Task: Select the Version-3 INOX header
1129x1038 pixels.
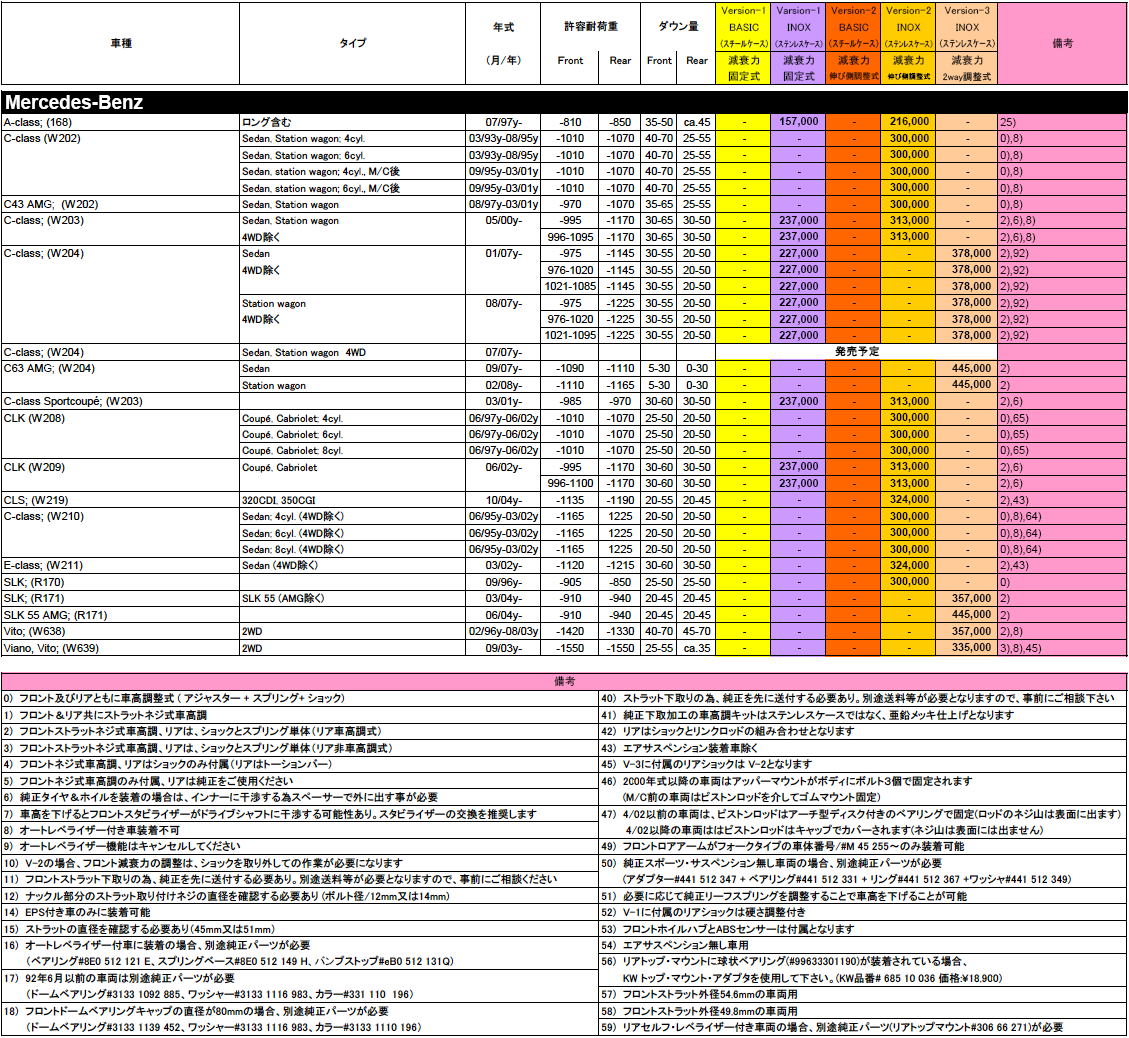Action: coord(967,43)
